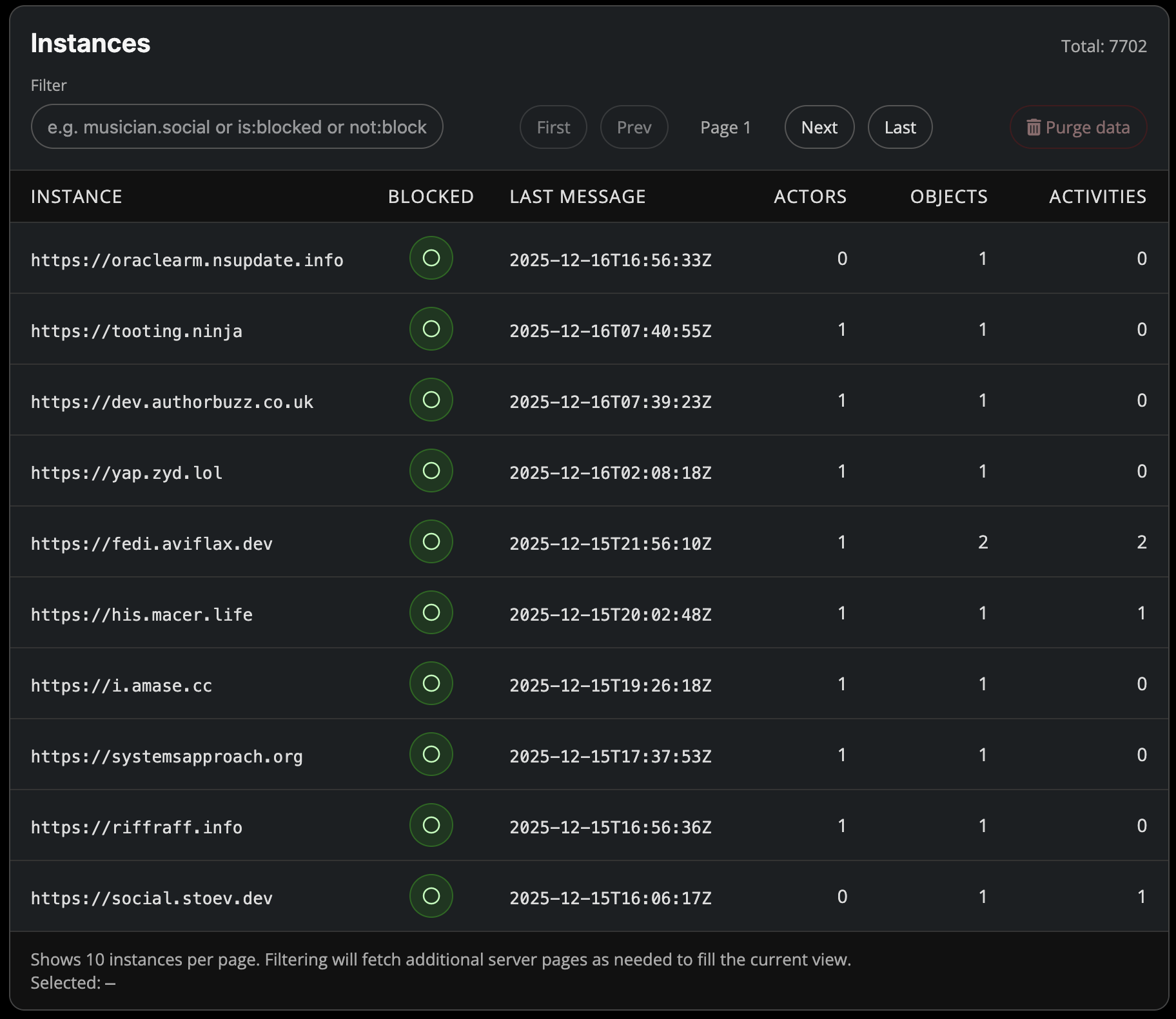Select the systemsapproach.org instance row
This screenshot has width=1176, height=1019.
coord(166,755)
